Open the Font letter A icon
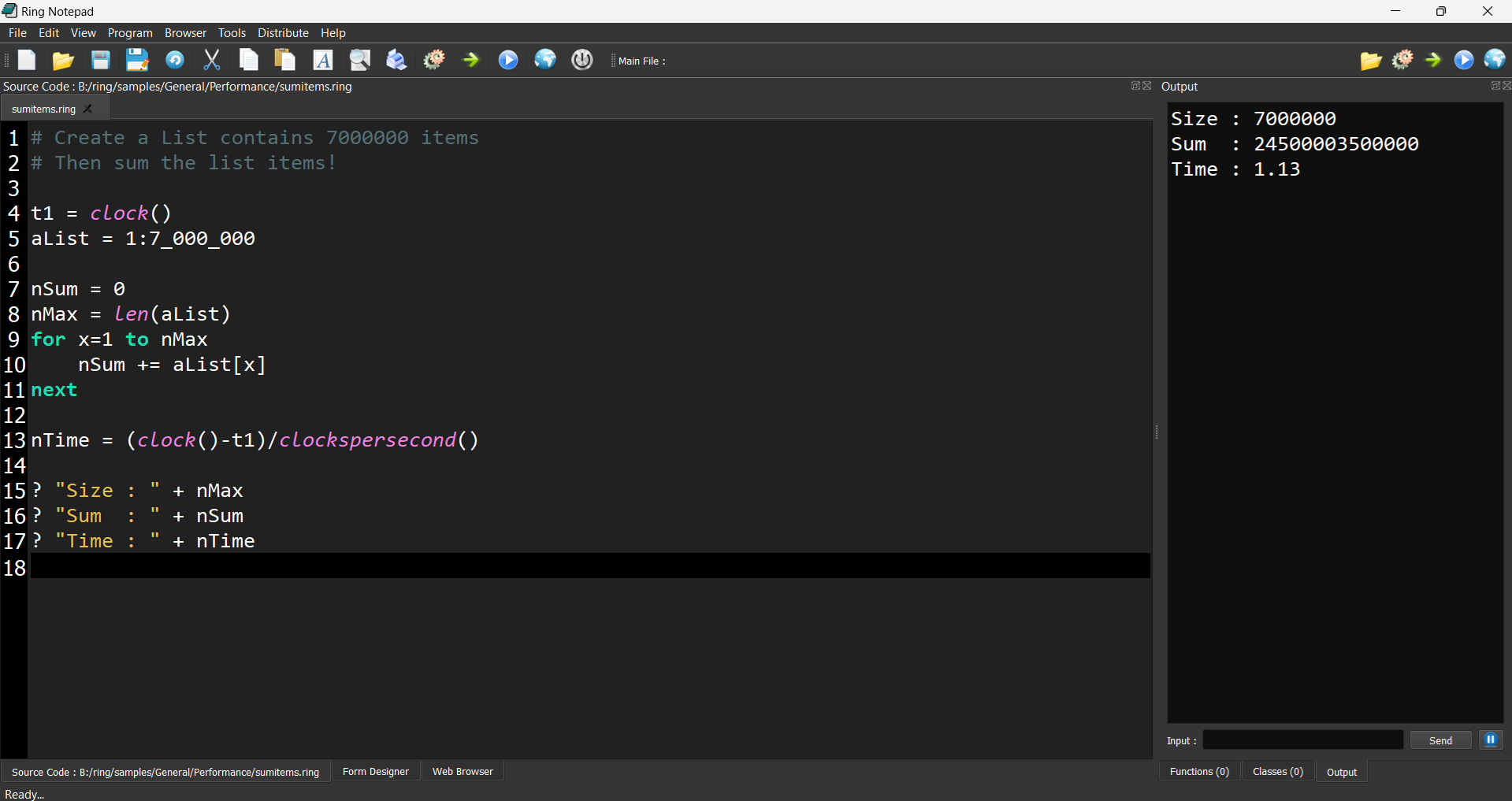This screenshot has width=1512, height=801. pyautogui.click(x=323, y=60)
